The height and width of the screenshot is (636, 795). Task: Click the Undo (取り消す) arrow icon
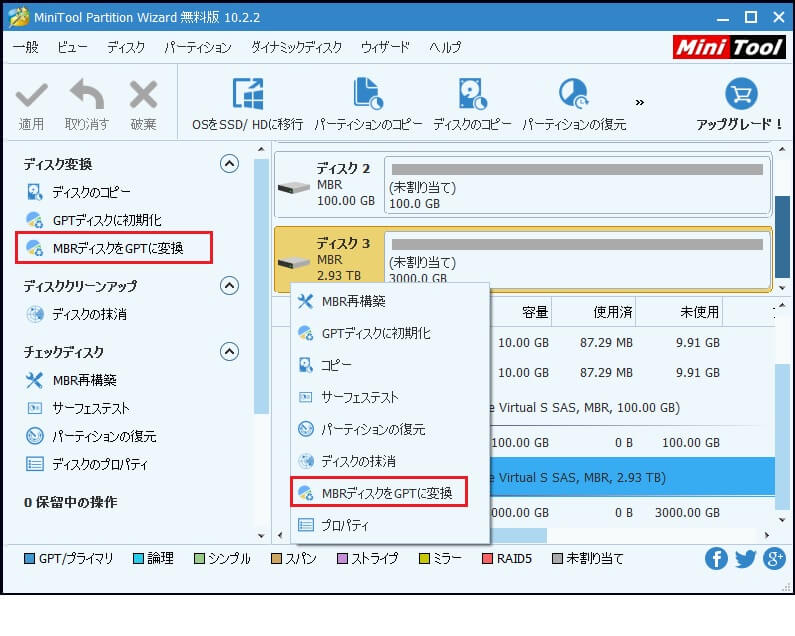(87, 94)
